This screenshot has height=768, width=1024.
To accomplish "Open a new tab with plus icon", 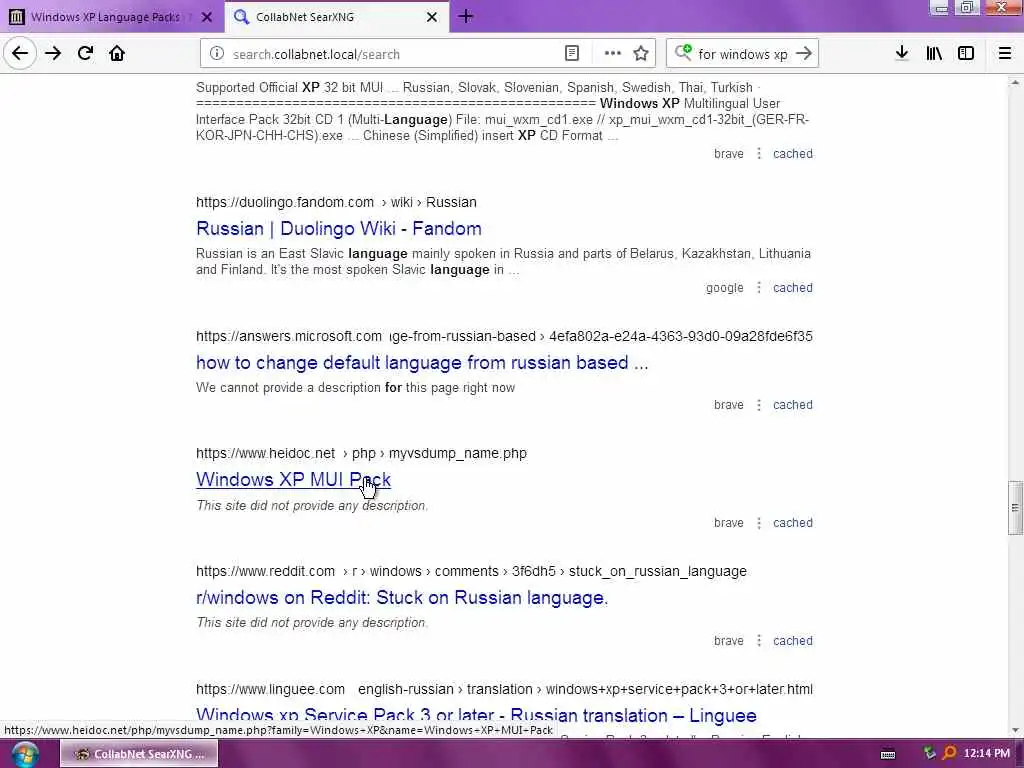I will click(466, 16).
